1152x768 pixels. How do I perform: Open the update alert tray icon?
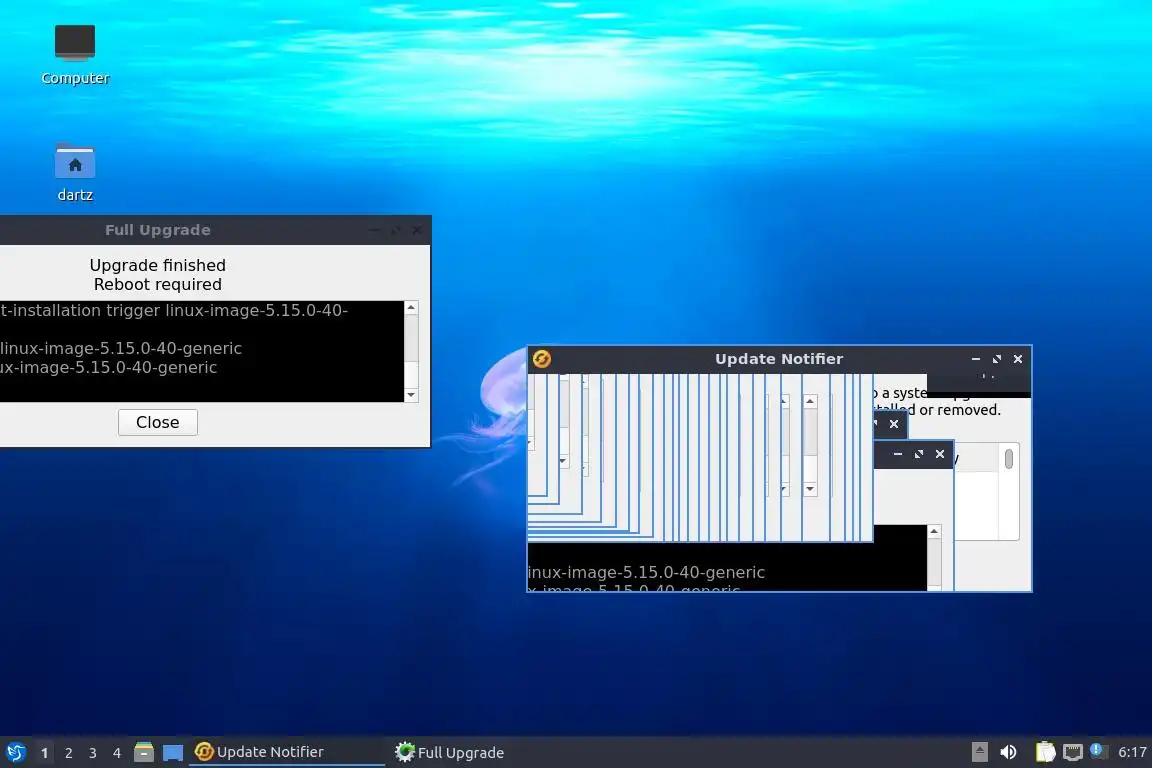[x=1098, y=750]
